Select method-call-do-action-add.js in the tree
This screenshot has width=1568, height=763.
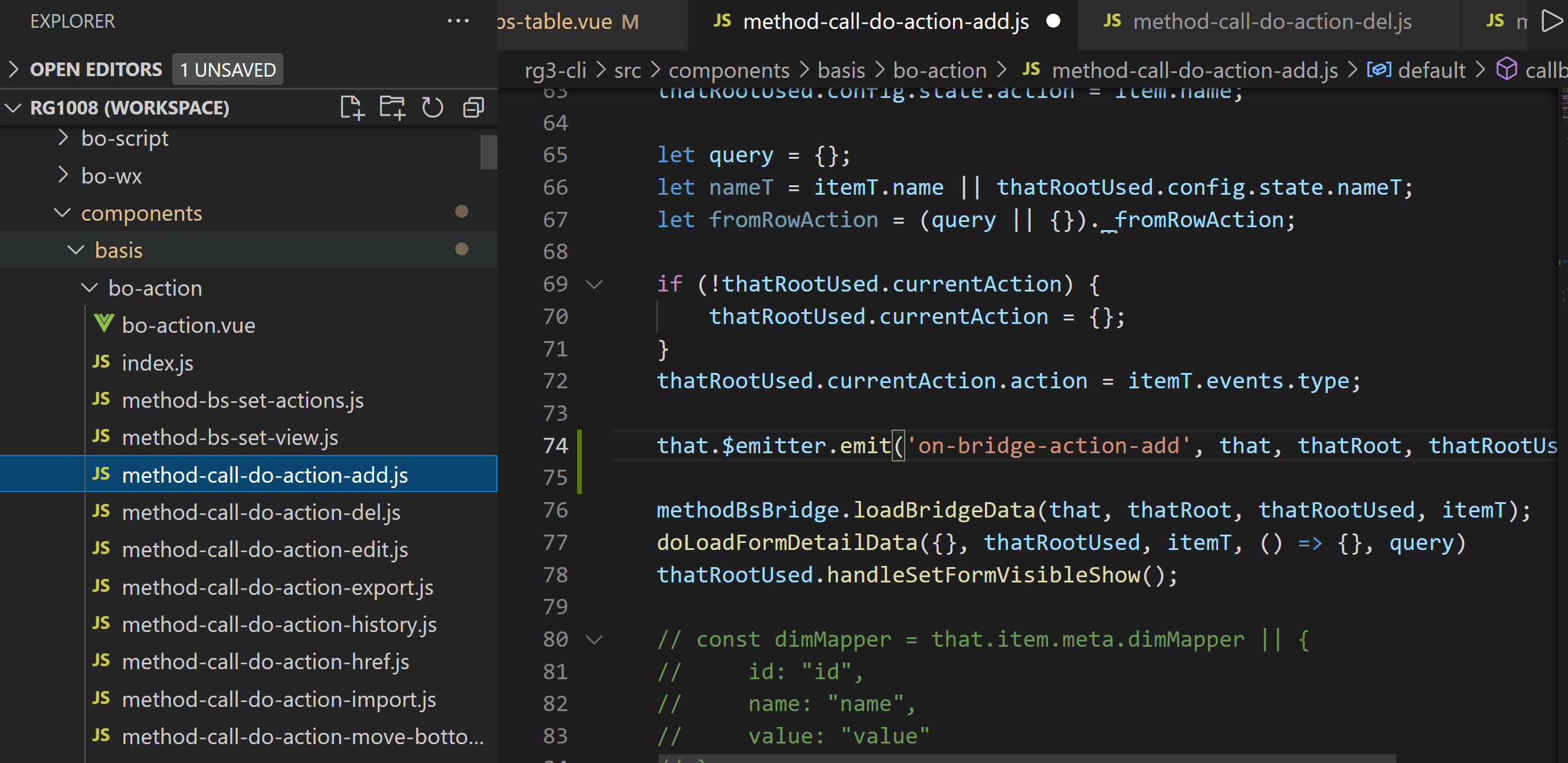[248, 474]
